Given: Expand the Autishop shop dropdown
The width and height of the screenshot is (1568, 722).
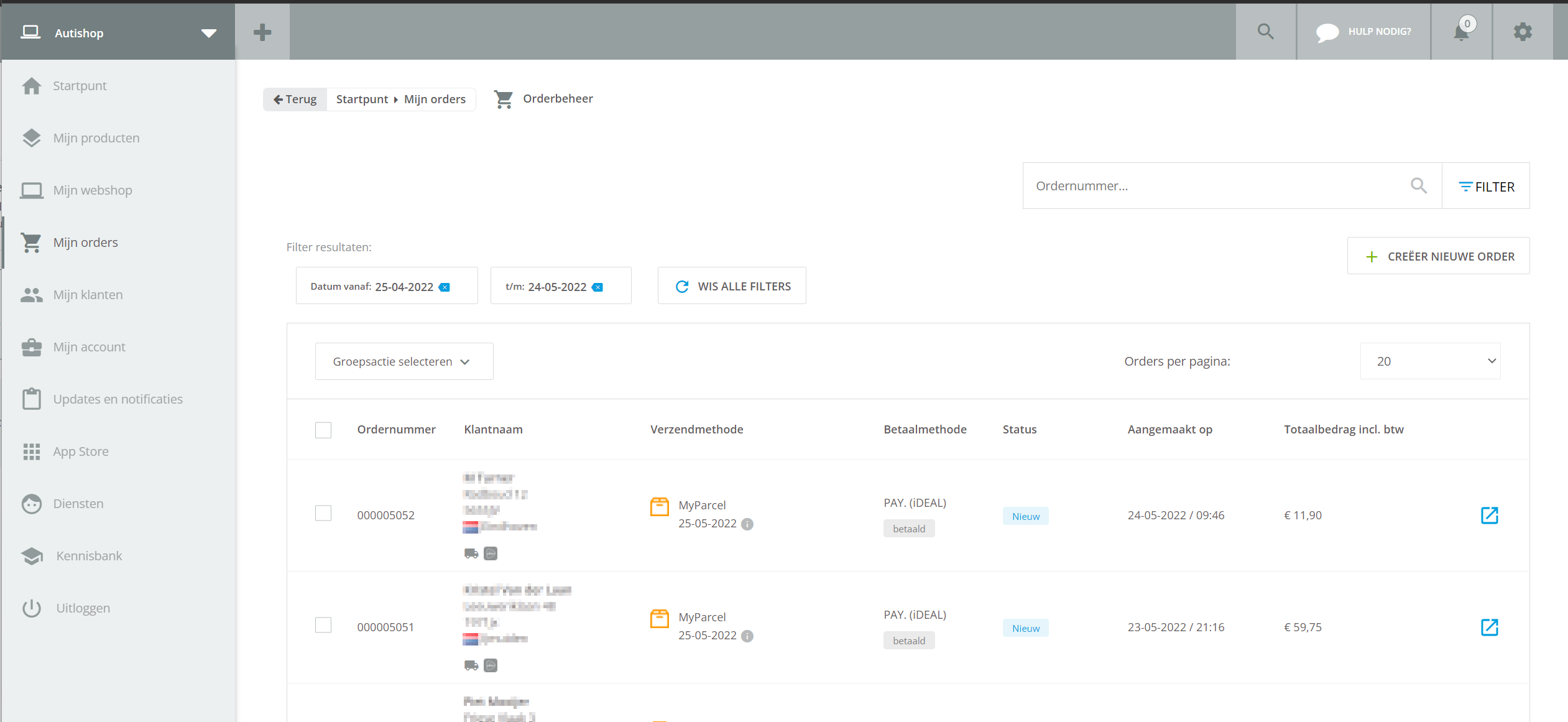Looking at the screenshot, I should 209,33.
